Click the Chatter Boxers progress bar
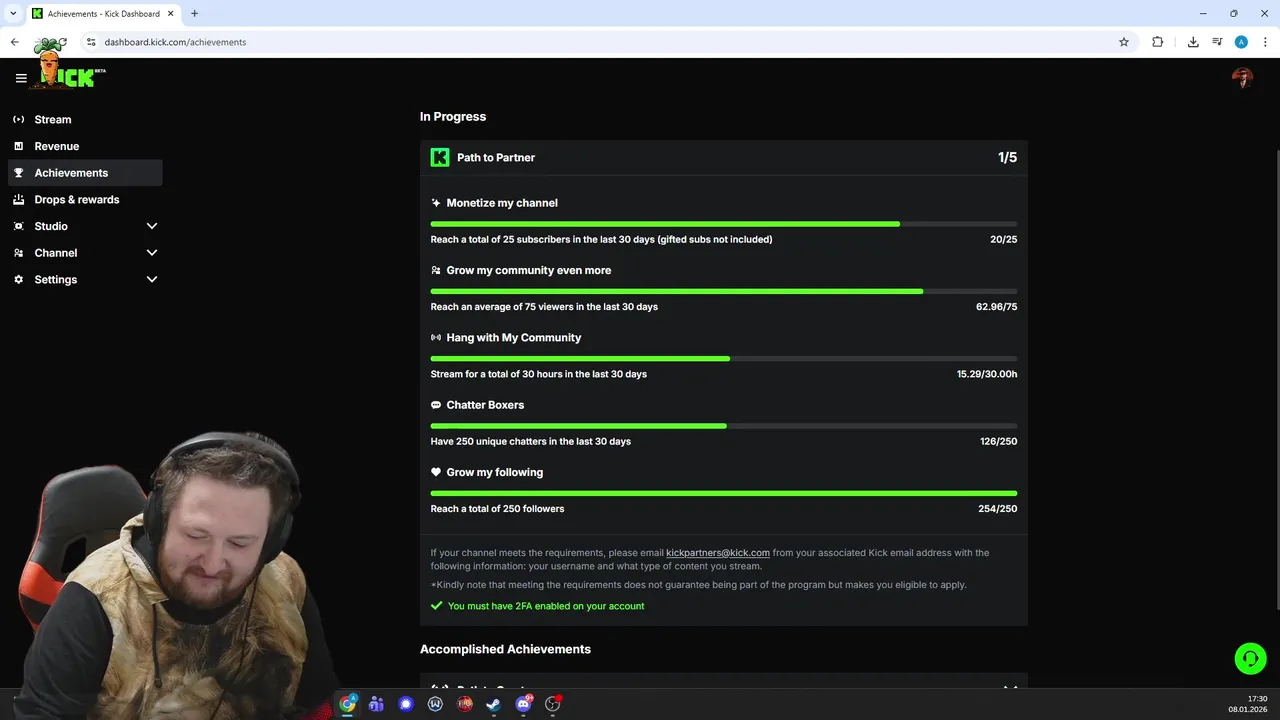This screenshot has height=720, width=1280. click(x=724, y=426)
